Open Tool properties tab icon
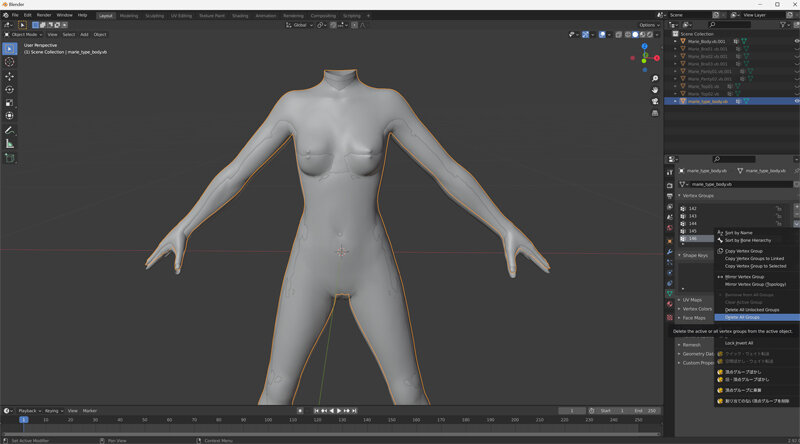800x444 pixels. point(669,172)
